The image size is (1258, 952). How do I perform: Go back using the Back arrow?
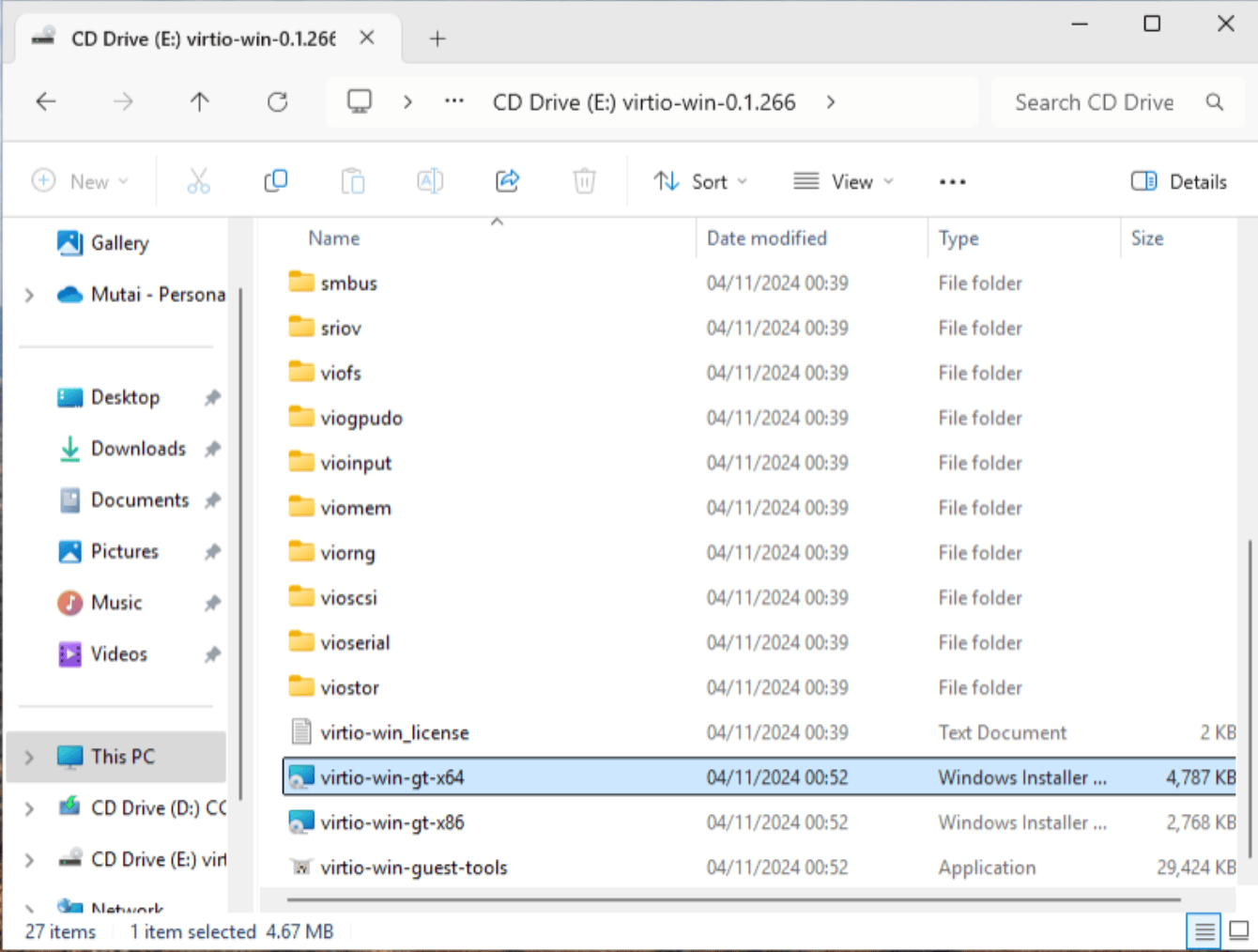click(x=46, y=101)
